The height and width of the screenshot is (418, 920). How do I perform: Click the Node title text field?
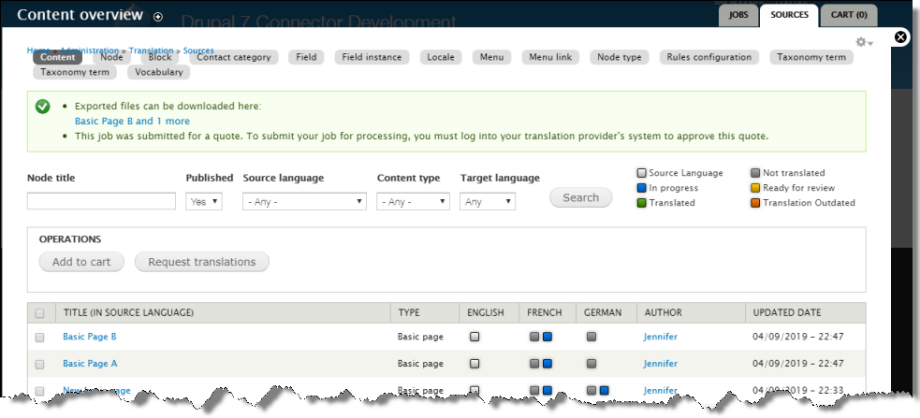pos(101,201)
